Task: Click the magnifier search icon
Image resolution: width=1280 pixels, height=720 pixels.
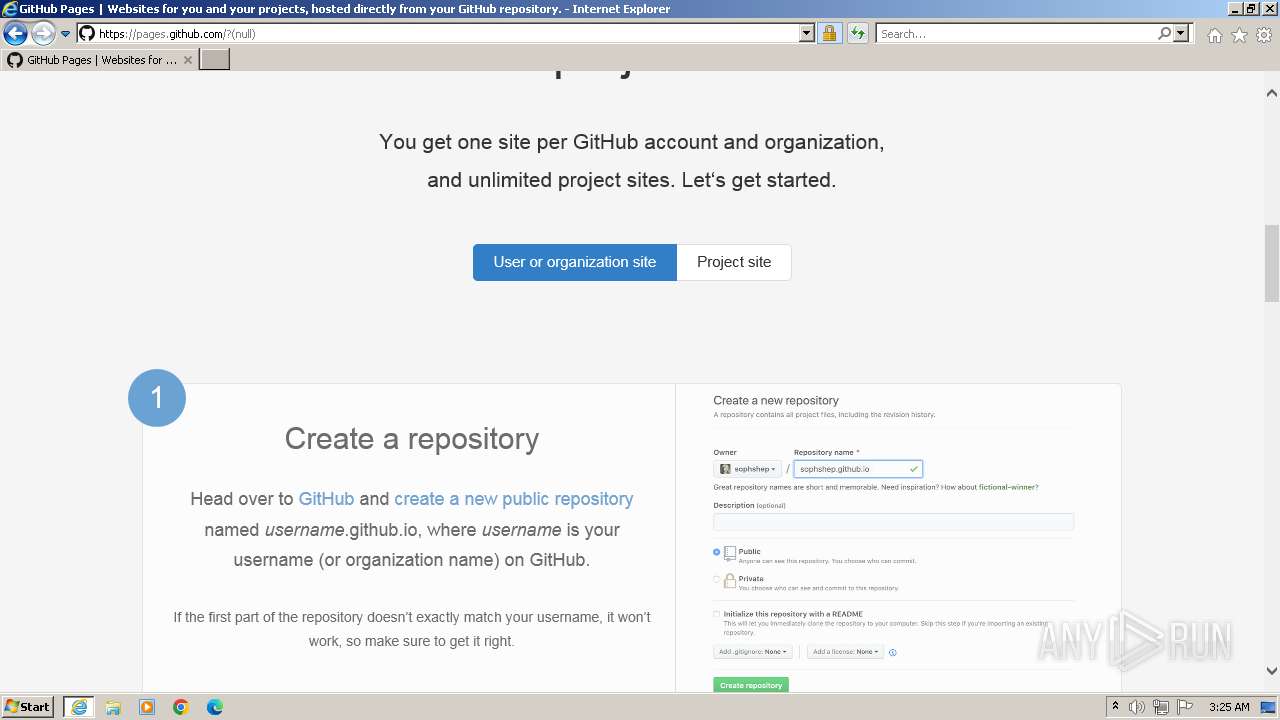Action: 1164,34
